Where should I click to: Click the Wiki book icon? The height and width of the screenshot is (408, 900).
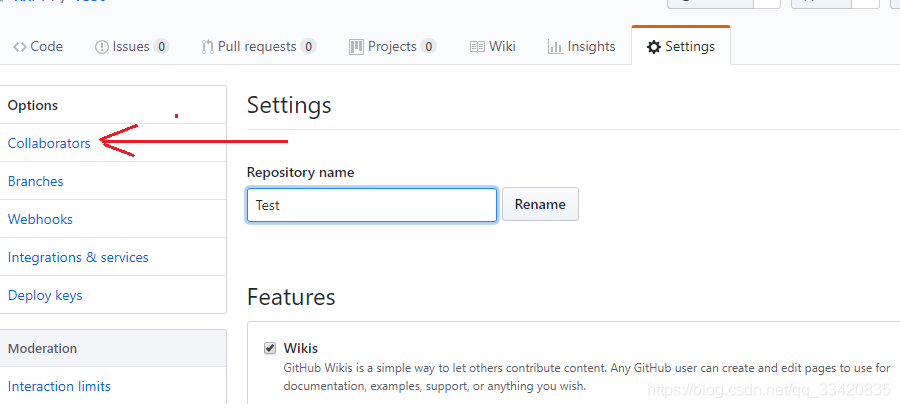click(477, 47)
